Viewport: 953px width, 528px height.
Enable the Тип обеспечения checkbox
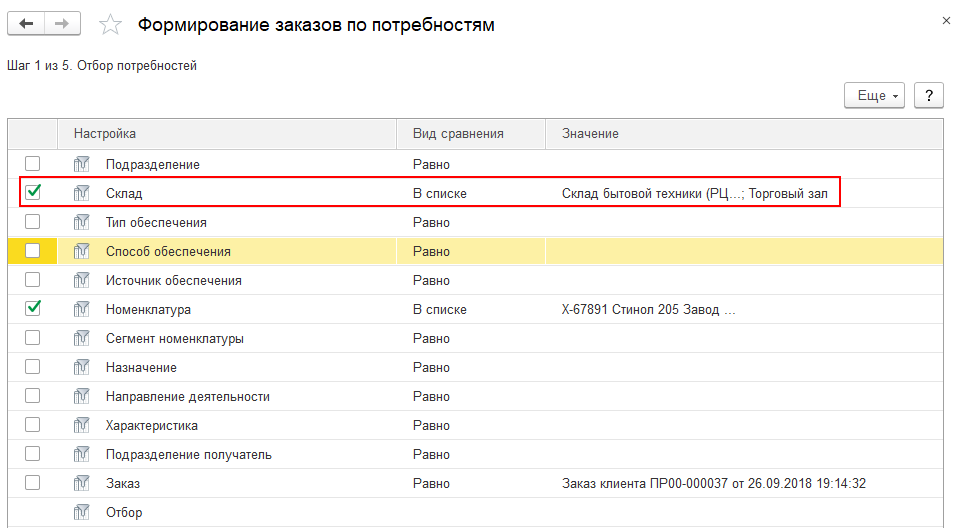(x=33, y=222)
